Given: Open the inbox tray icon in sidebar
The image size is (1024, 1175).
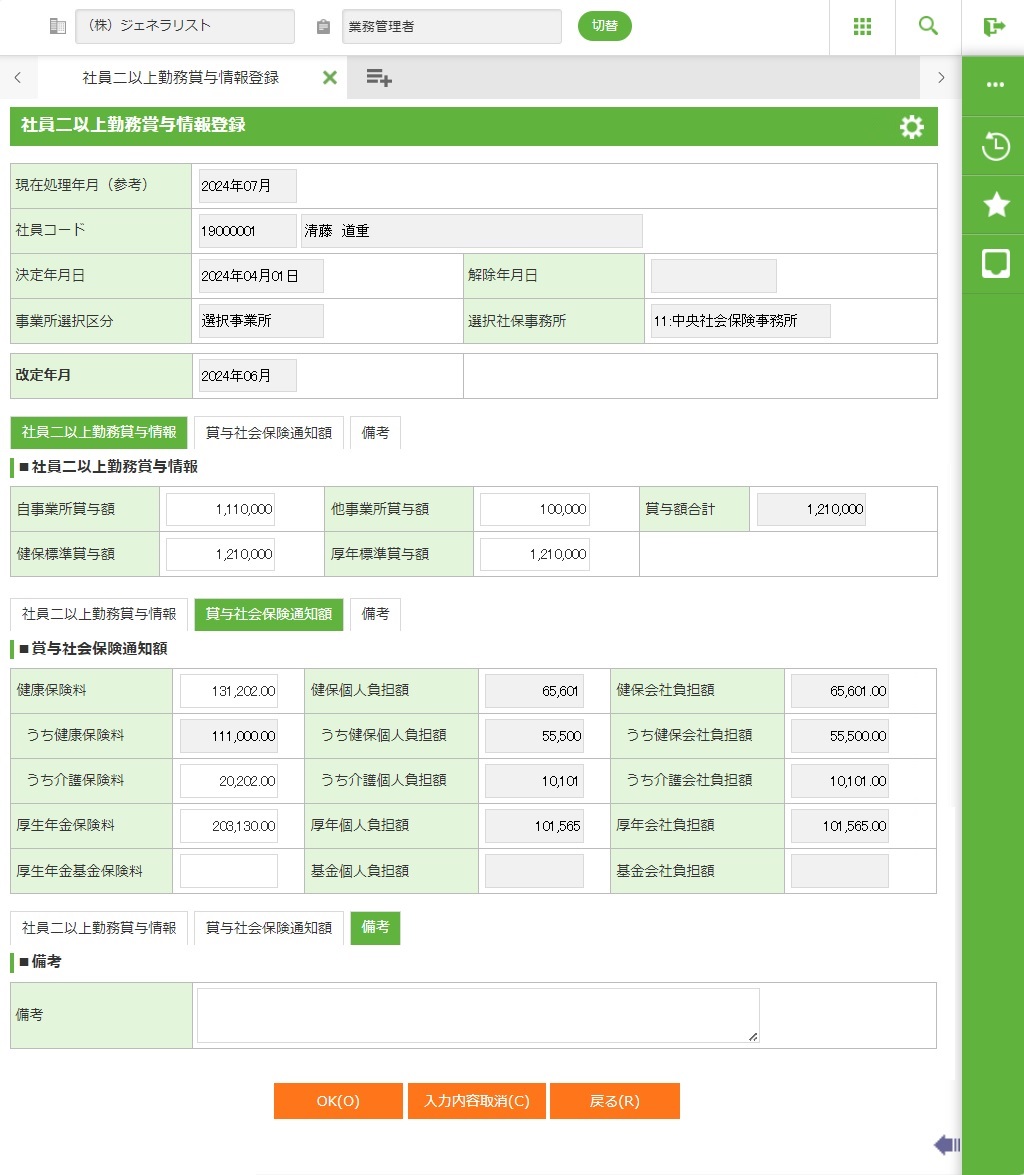Looking at the screenshot, I should click(x=995, y=264).
